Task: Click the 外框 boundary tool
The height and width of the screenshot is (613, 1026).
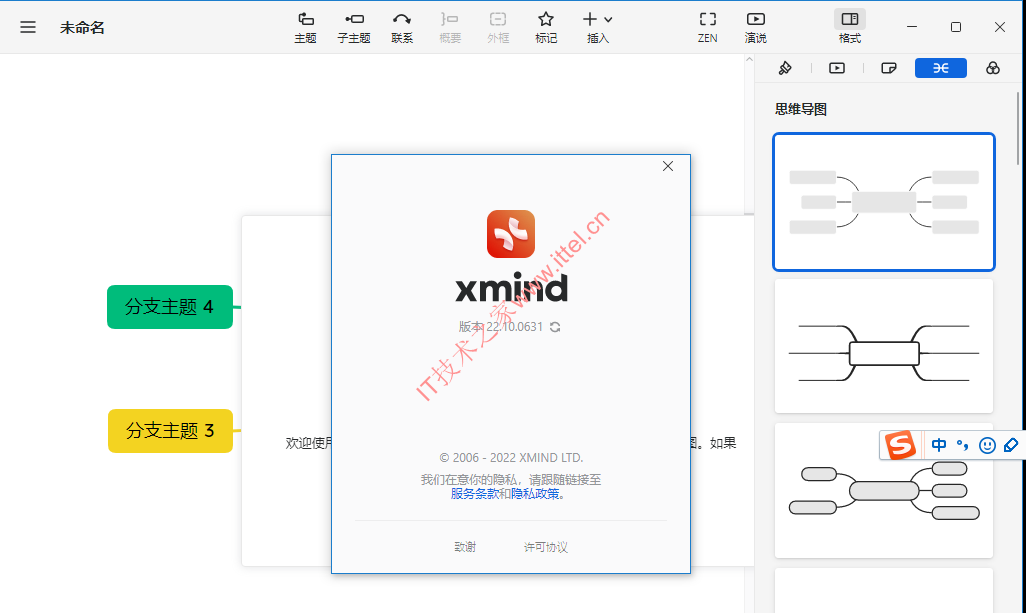Action: [498, 27]
